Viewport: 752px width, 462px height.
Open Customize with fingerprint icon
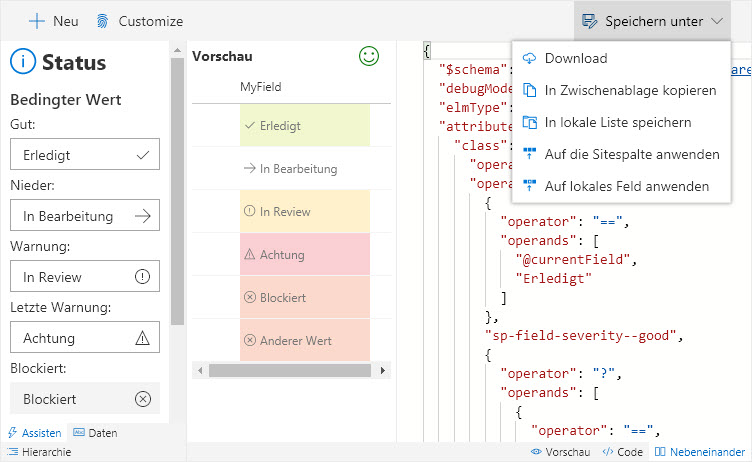pos(139,20)
